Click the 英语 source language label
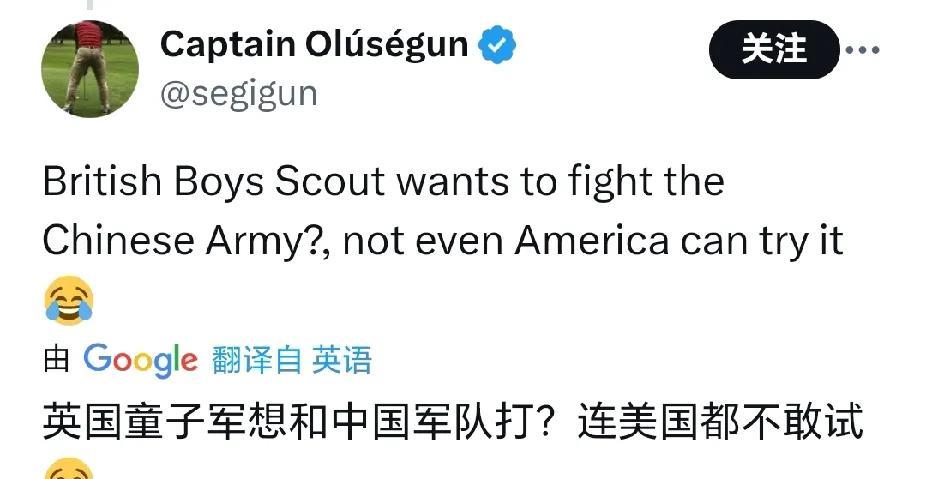The width and height of the screenshot is (926, 479). click(342, 360)
